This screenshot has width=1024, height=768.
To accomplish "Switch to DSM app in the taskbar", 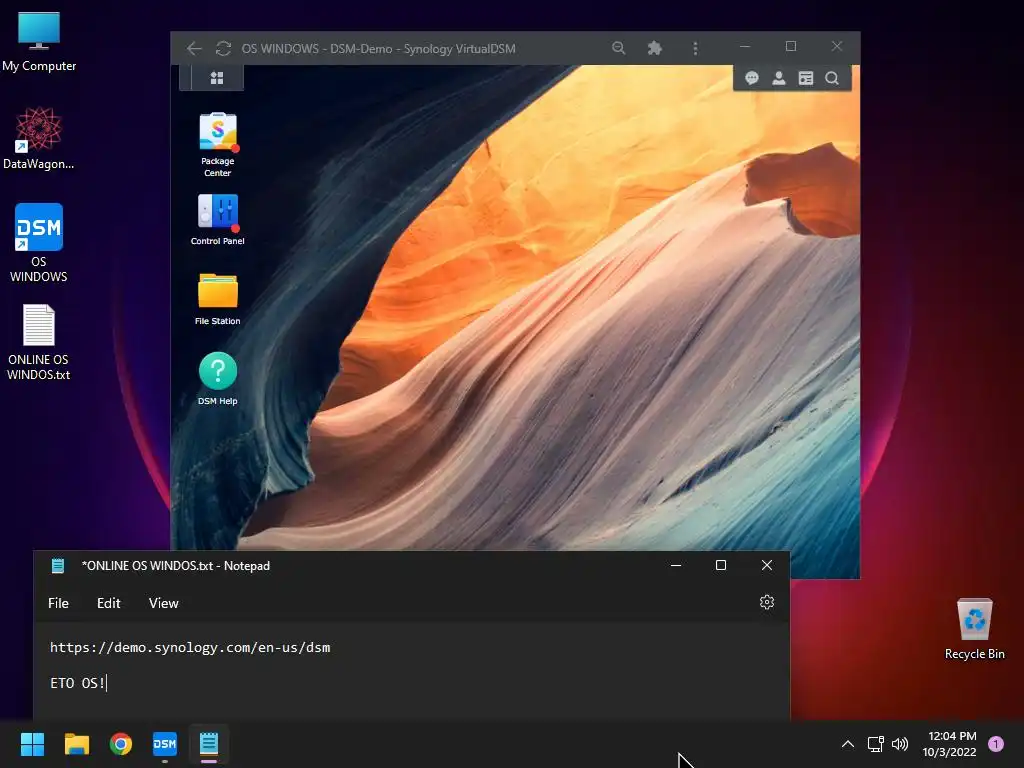I will [x=165, y=744].
